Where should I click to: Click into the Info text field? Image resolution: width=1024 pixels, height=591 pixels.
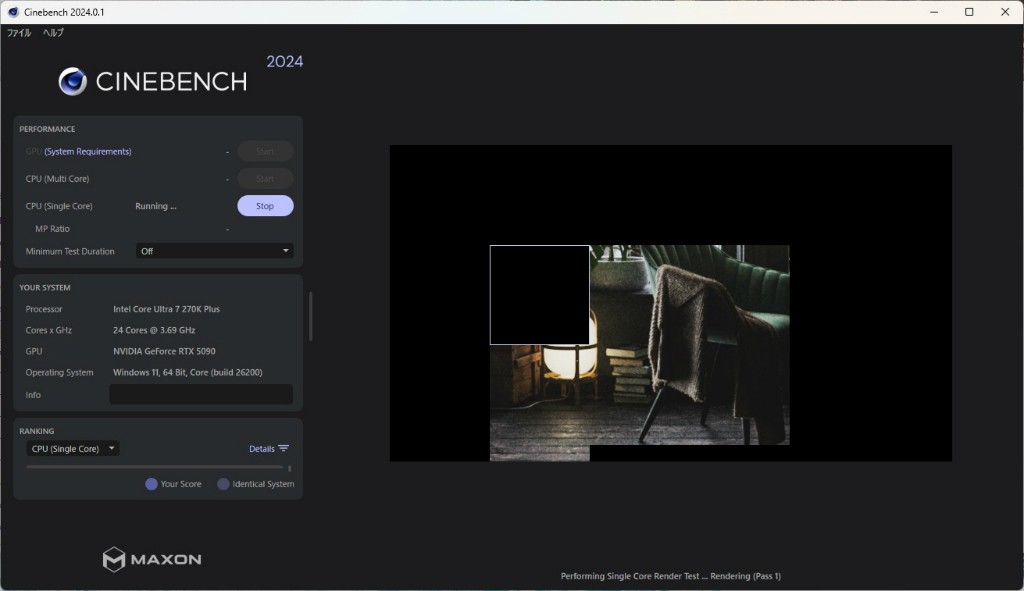coord(201,395)
